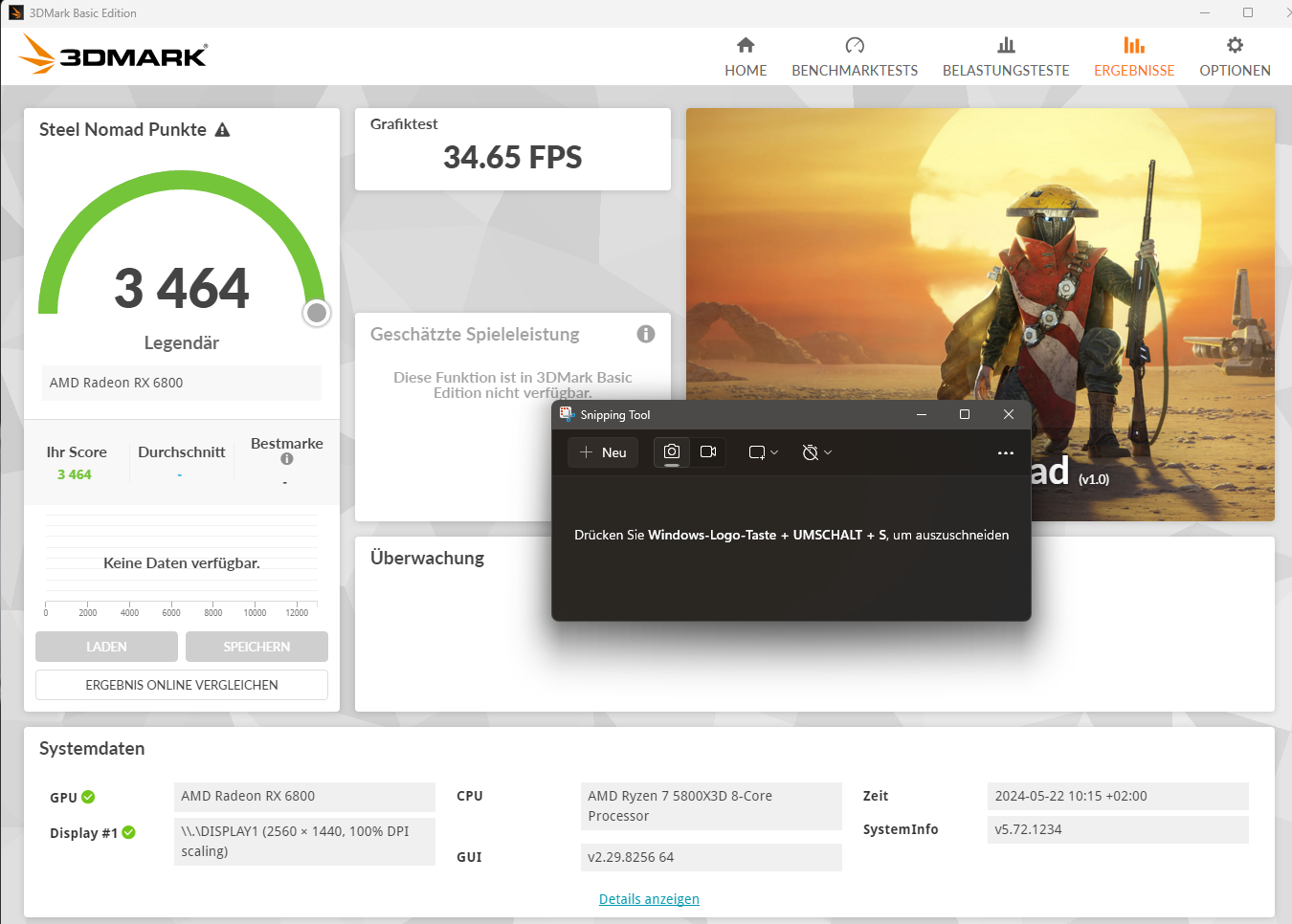Screen dimensions: 1292x924
Task: Click the SystemInfo version v5.72.1234
Action: coord(1118,829)
